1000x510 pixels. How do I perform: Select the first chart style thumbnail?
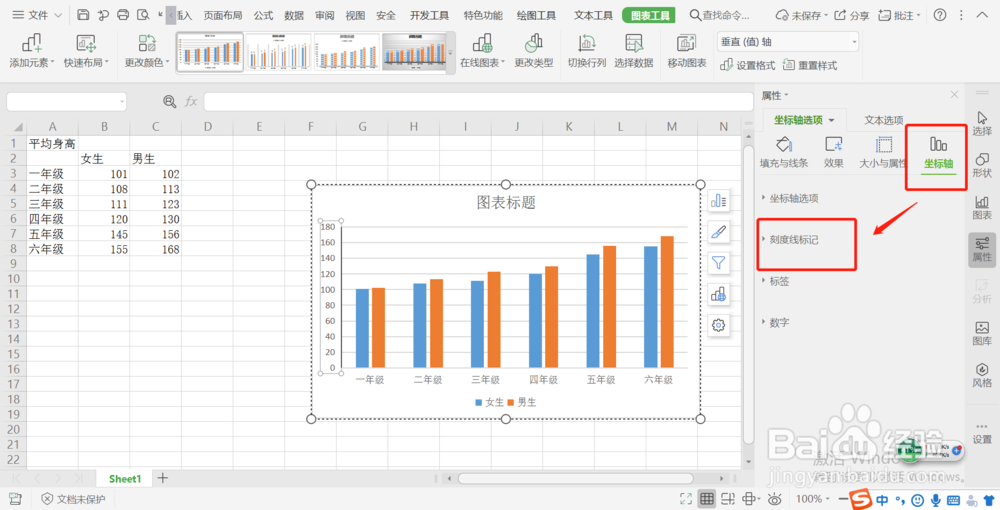click(210, 52)
